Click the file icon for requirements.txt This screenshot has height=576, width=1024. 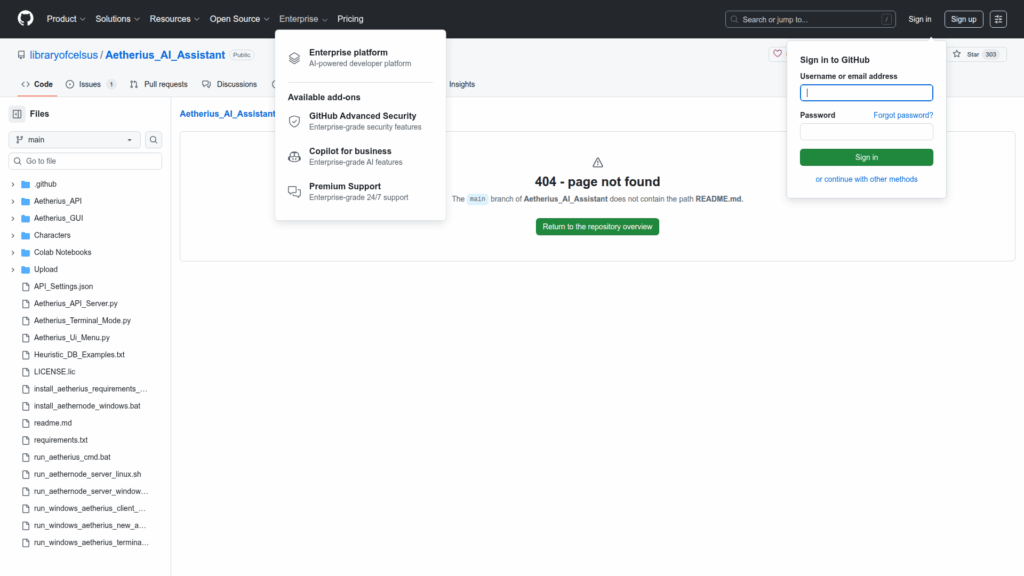coord(25,440)
